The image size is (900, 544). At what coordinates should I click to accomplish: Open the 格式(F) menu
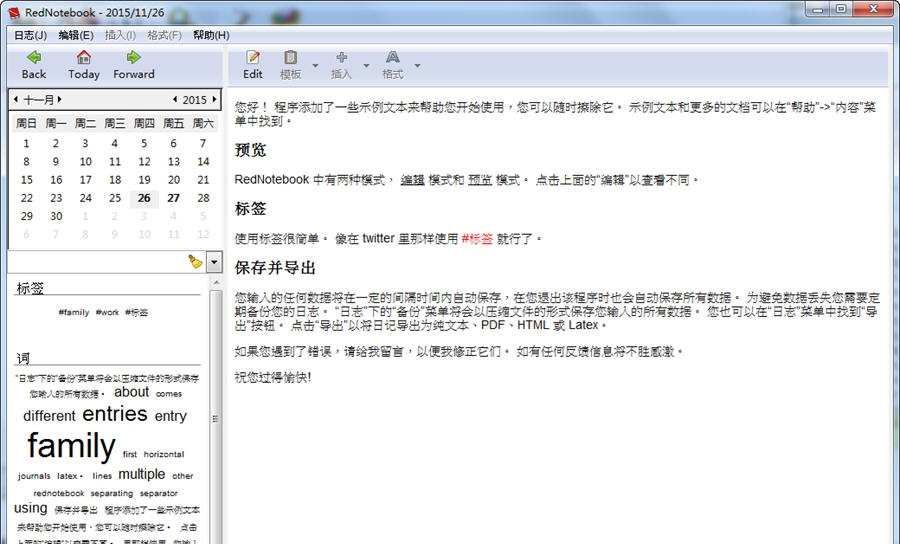pos(164,35)
